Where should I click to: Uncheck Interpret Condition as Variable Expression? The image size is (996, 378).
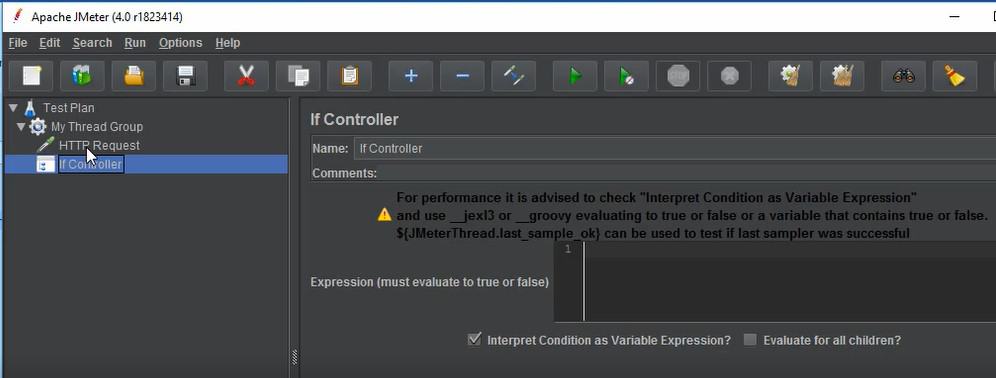(474, 339)
